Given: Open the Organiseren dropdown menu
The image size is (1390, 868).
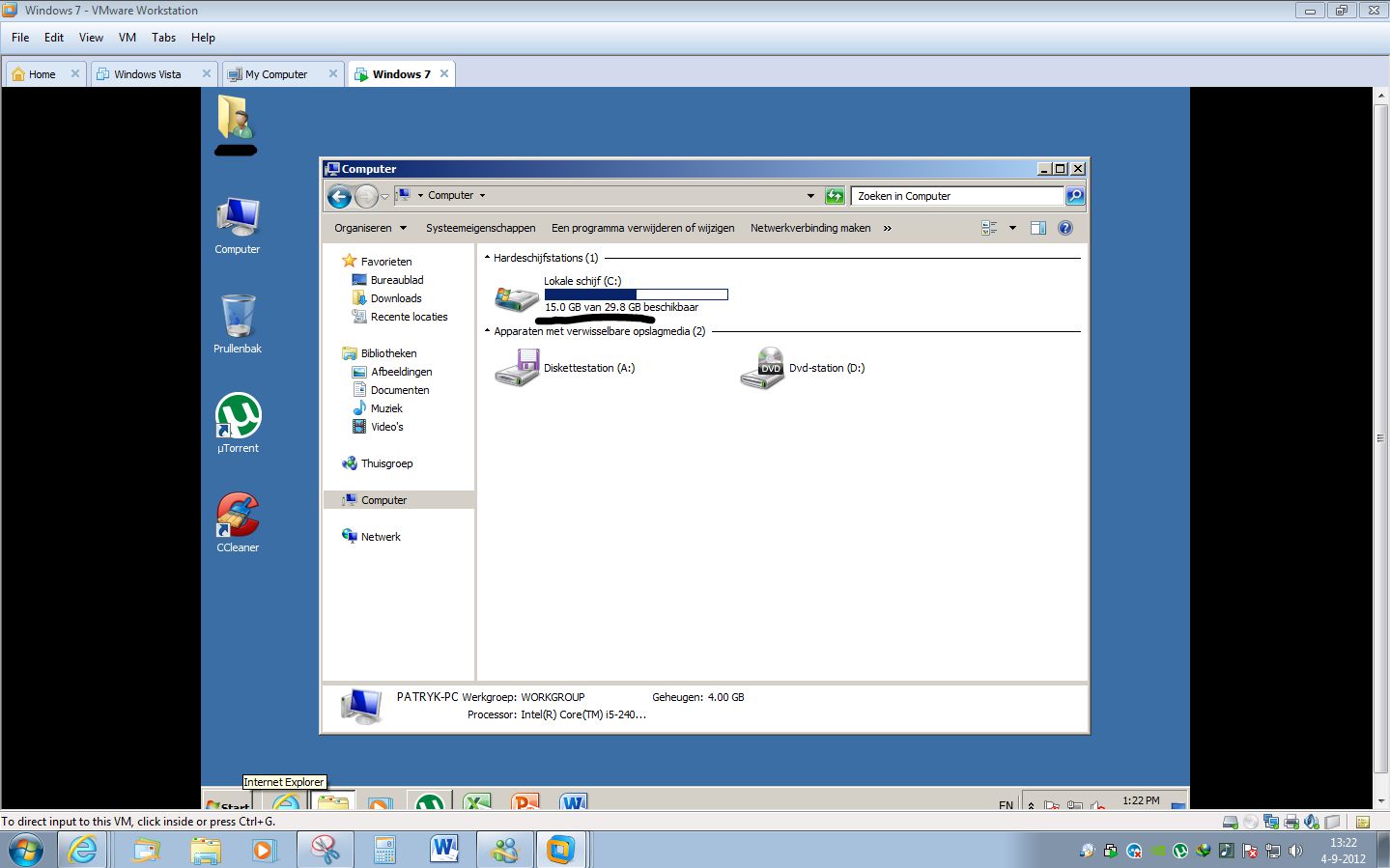Looking at the screenshot, I should pyautogui.click(x=371, y=229).
